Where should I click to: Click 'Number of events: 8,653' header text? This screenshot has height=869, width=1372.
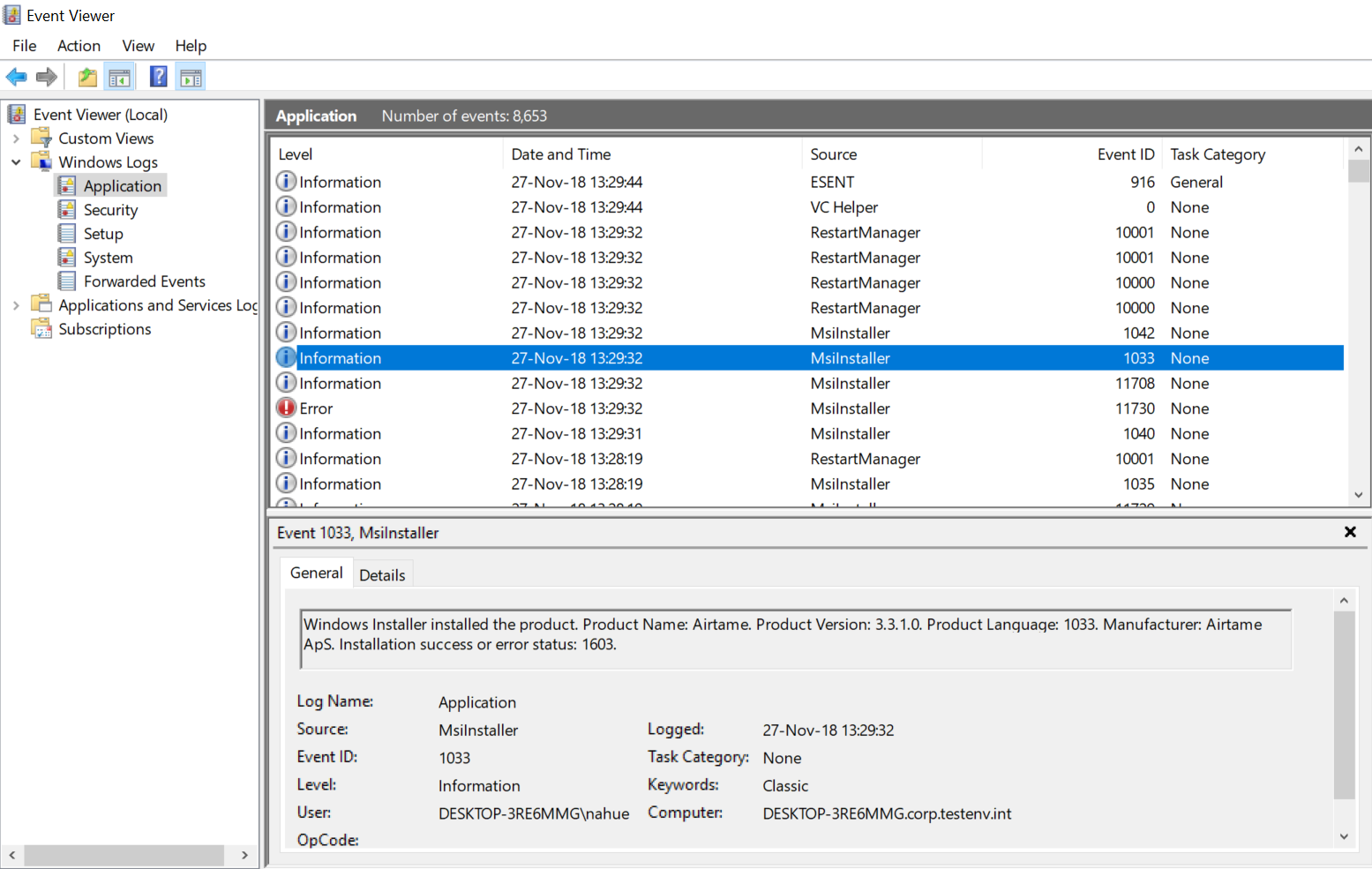click(x=464, y=116)
